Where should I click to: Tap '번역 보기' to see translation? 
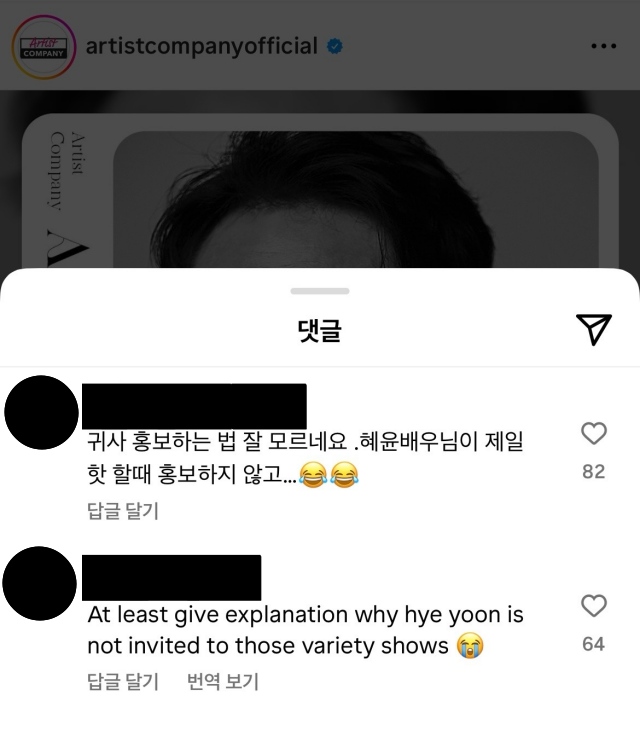click(222, 682)
